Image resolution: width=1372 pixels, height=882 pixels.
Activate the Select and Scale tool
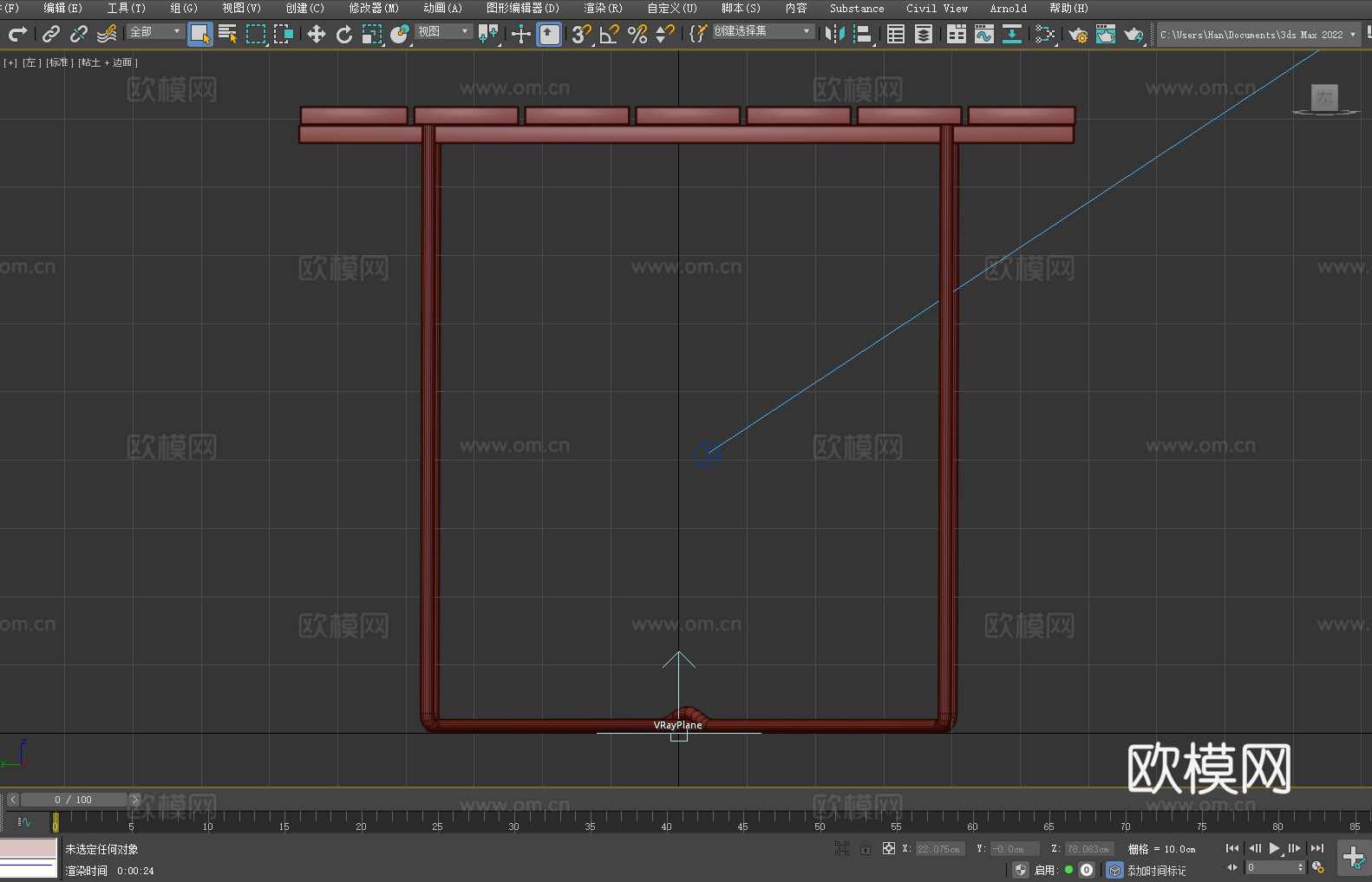372,34
